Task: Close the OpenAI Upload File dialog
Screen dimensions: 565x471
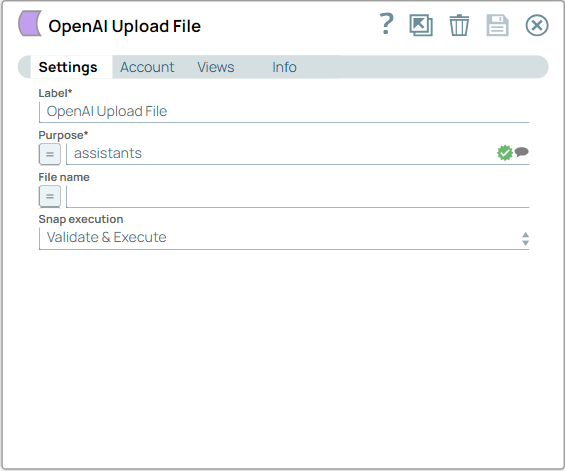Action: (537, 25)
